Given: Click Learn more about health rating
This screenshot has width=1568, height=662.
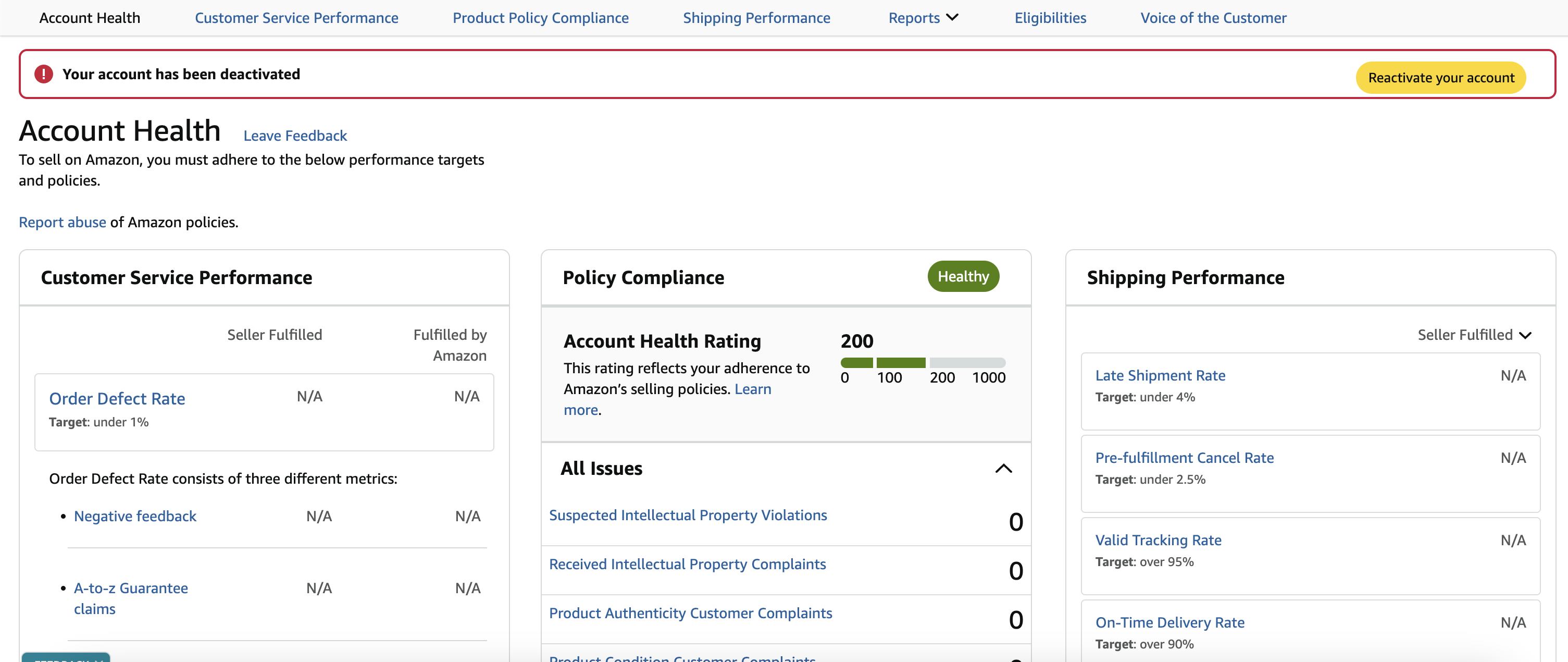Looking at the screenshot, I should coord(752,389).
